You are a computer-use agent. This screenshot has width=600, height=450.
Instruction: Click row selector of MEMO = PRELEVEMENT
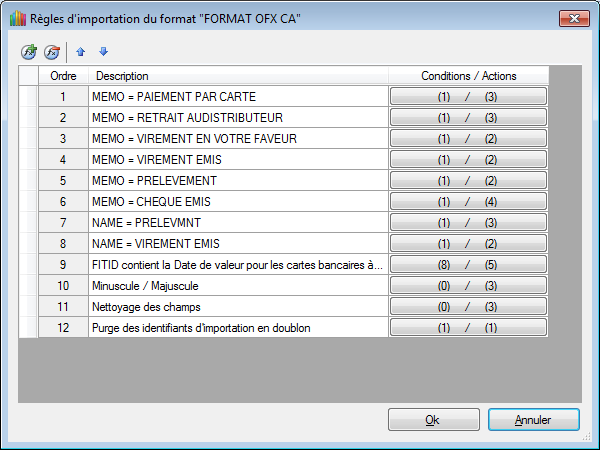click(x=28, y=181)
